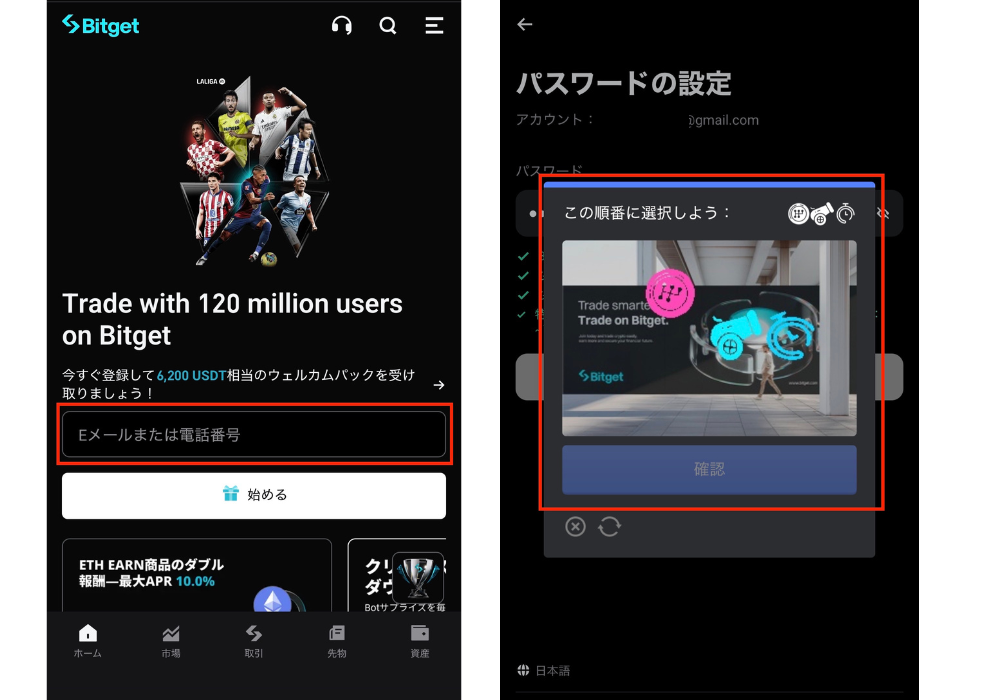Expand welcome pack details via arrow
This screenshot has width=1000, height=700.
439,385
